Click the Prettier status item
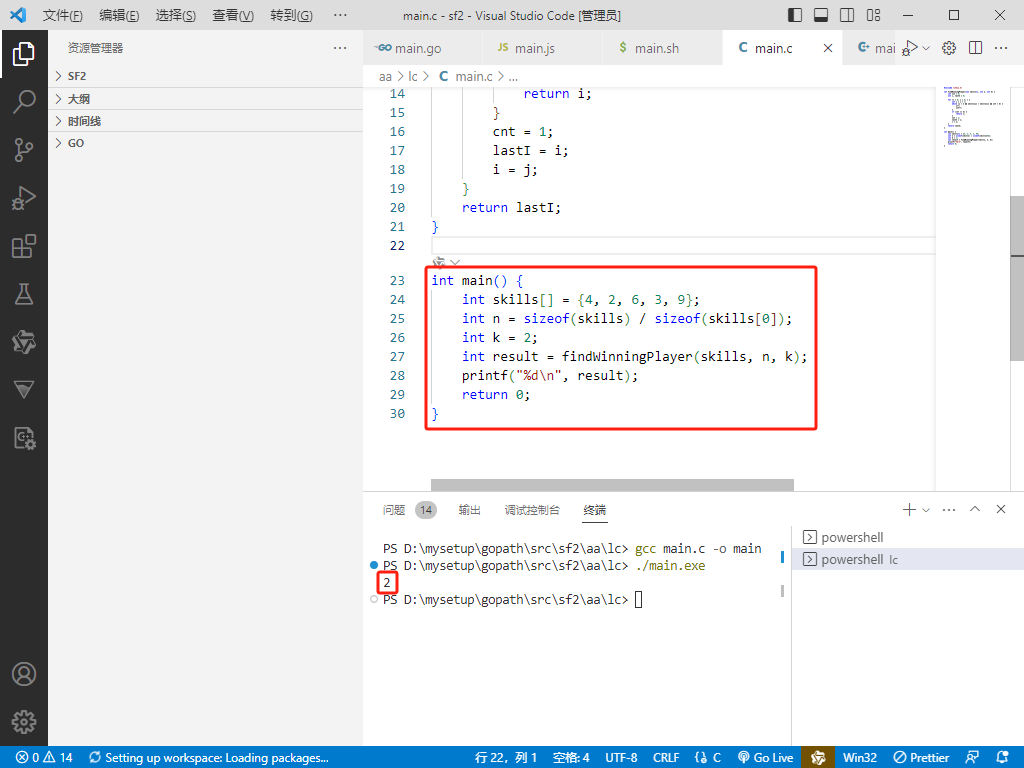This screenshot has height=768, width=1024. coord(921,758)
